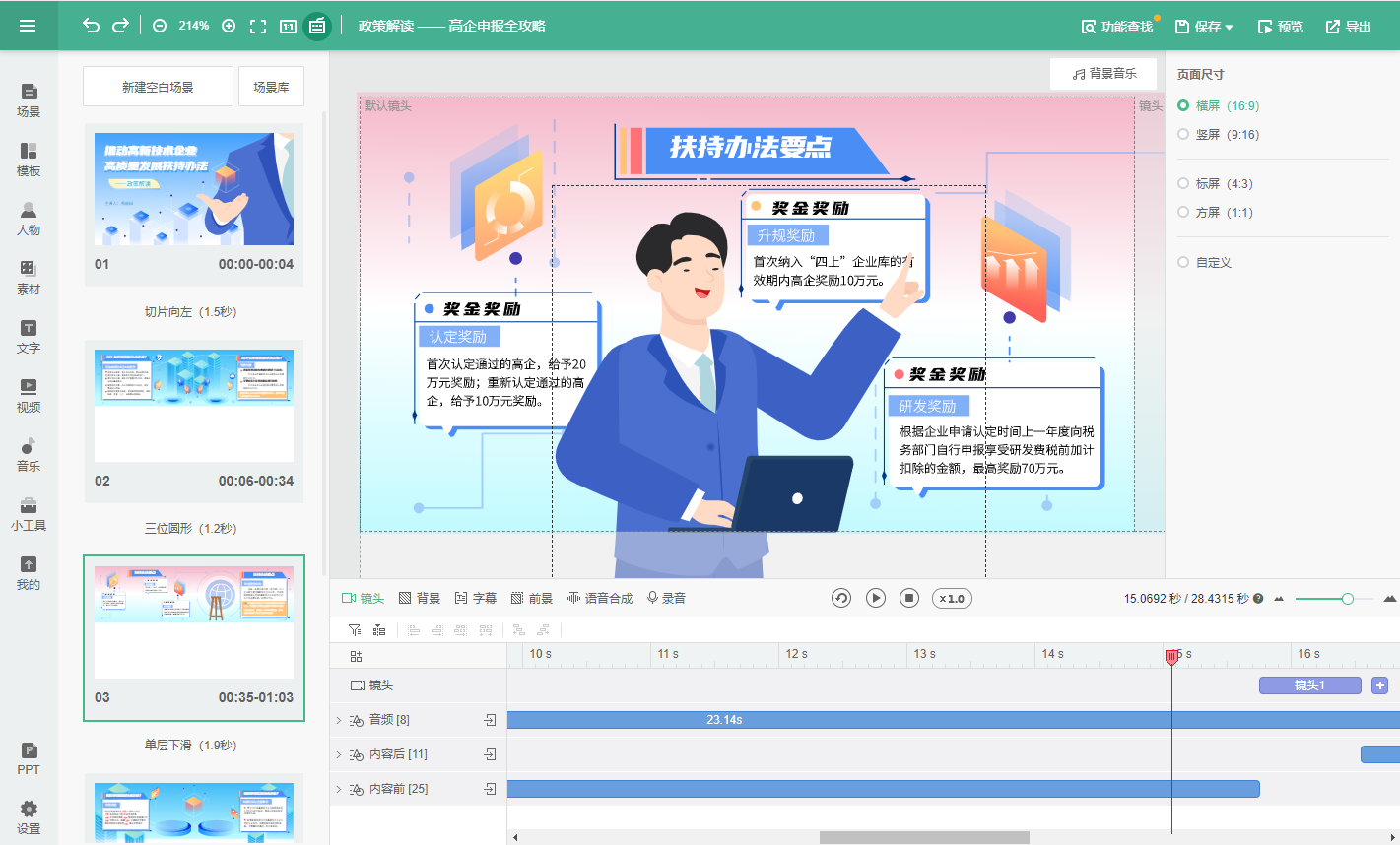Open the 场景 sidebar panel
1400x845 pixels.
tap(29, 100)
